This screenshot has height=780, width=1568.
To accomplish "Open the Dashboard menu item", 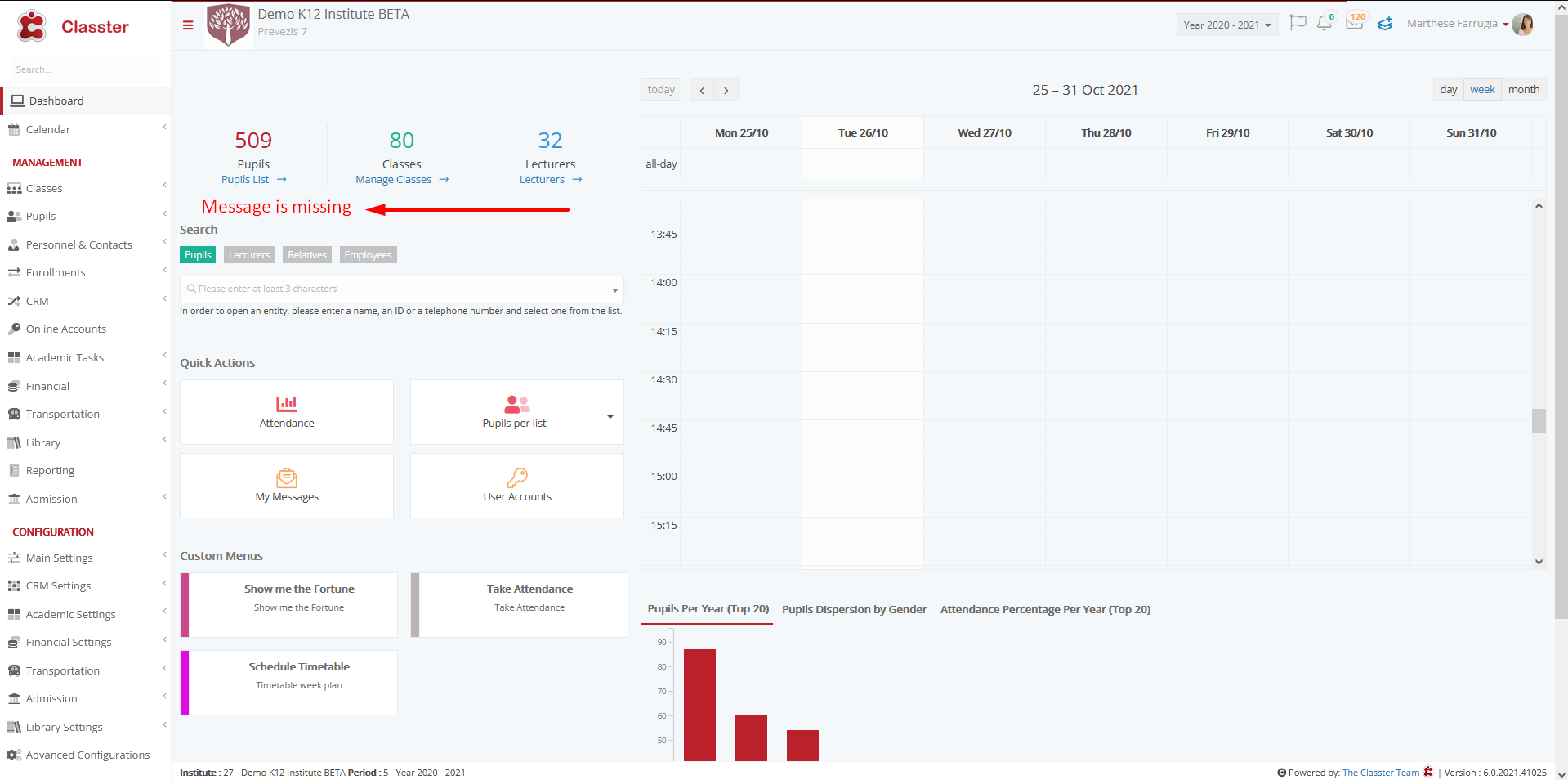I will 86,101.
